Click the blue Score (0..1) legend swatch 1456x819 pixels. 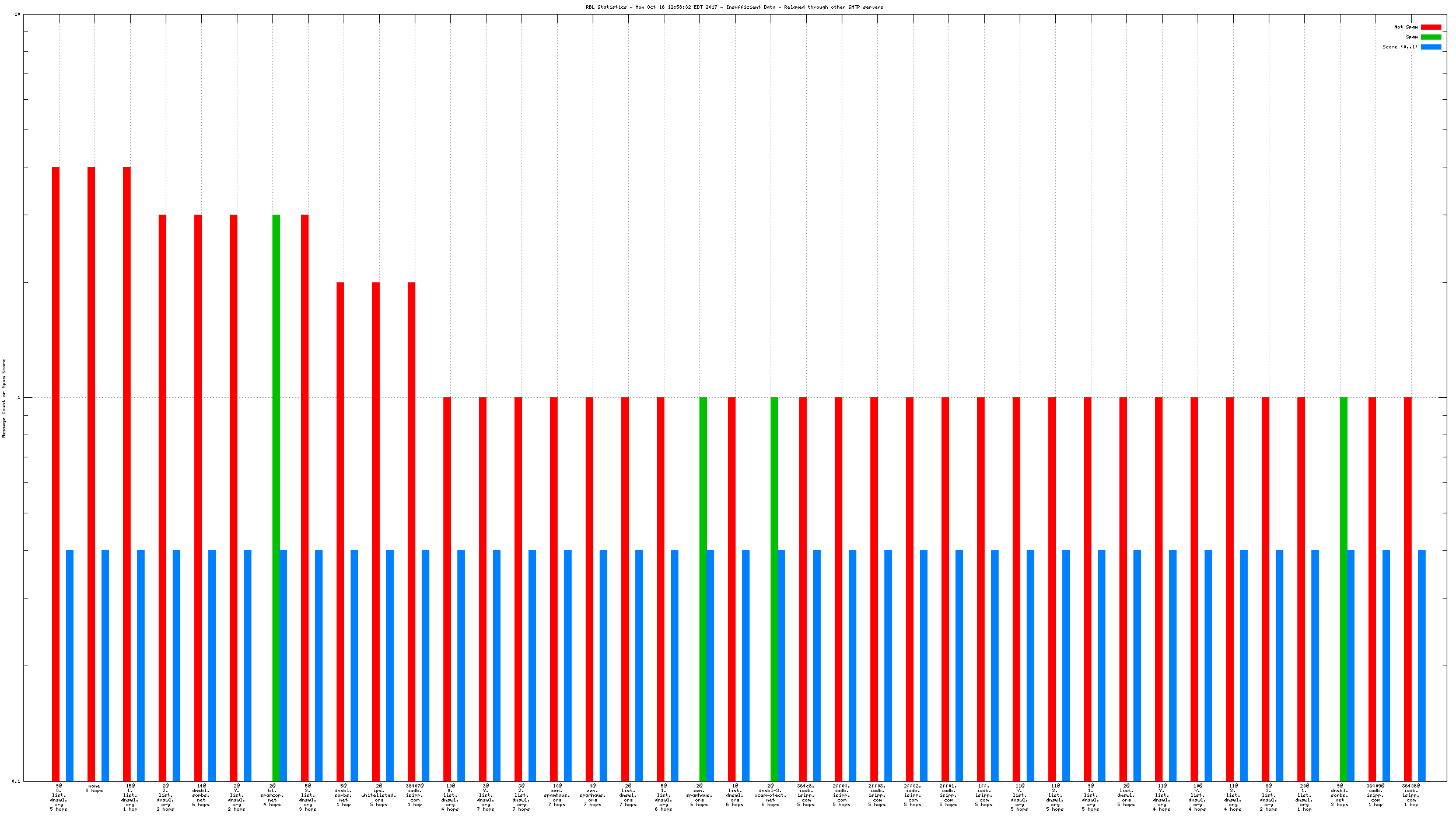(x=1430, y=47)
